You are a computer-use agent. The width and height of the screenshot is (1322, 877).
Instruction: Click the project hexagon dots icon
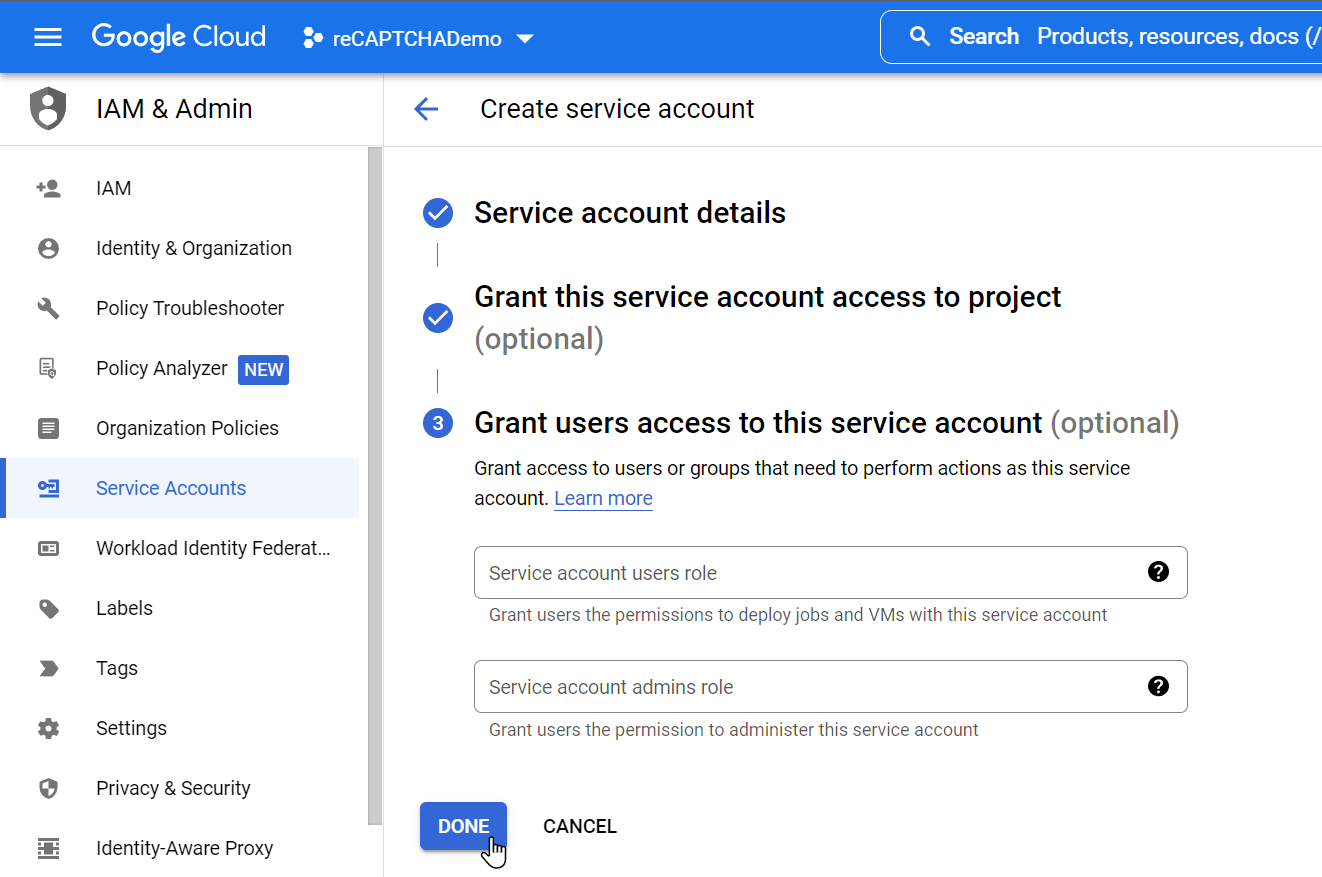point(313,39)
